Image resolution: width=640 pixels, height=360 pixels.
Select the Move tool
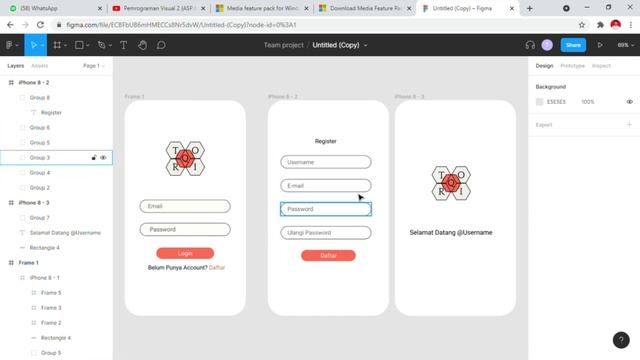34,45
